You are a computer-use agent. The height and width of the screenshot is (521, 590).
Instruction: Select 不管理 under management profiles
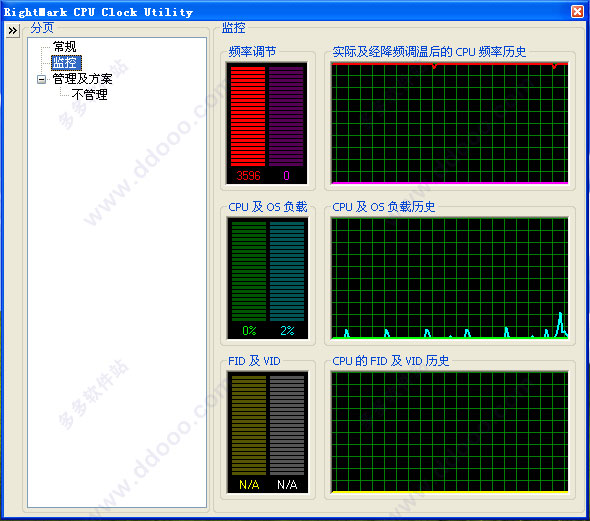coord(90,95)
